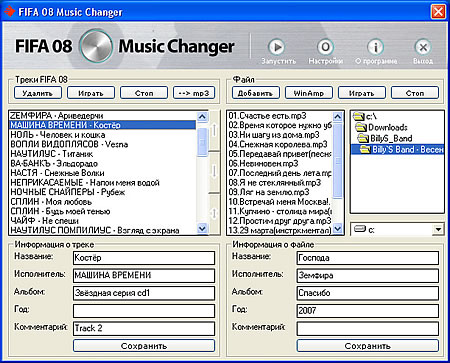
Task: Select the Downloads folder in tree
Action: (381, 127)
